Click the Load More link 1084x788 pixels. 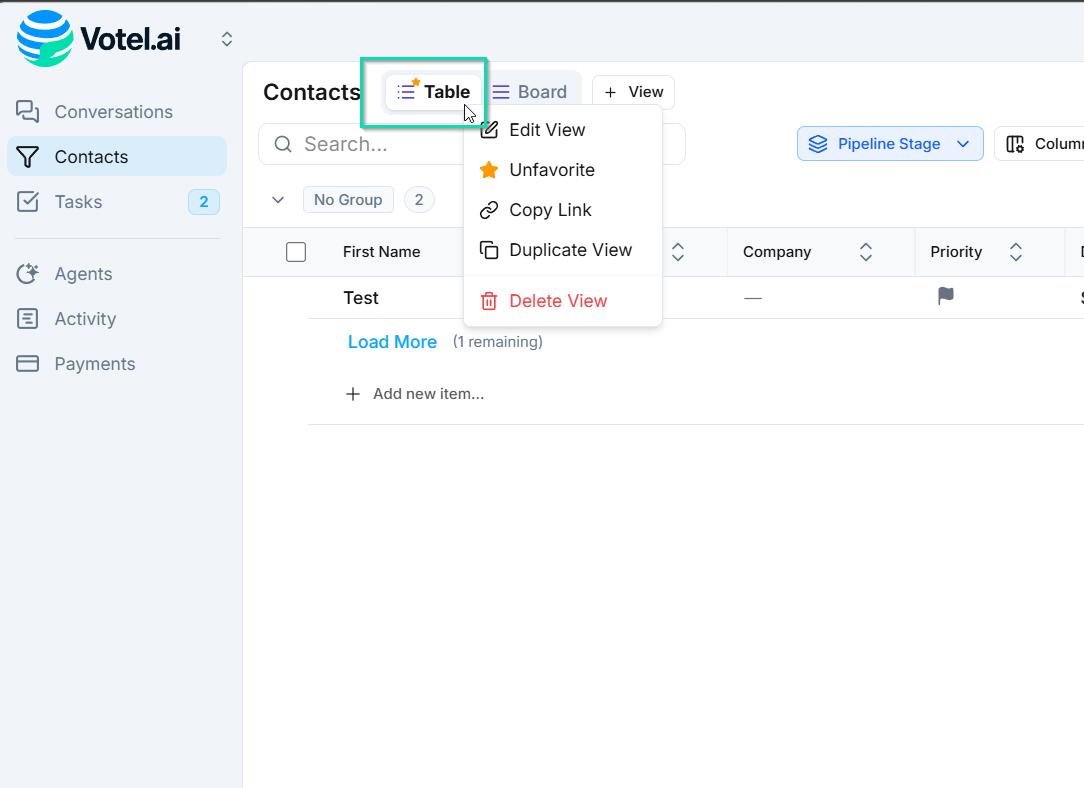tap(392, 342)
